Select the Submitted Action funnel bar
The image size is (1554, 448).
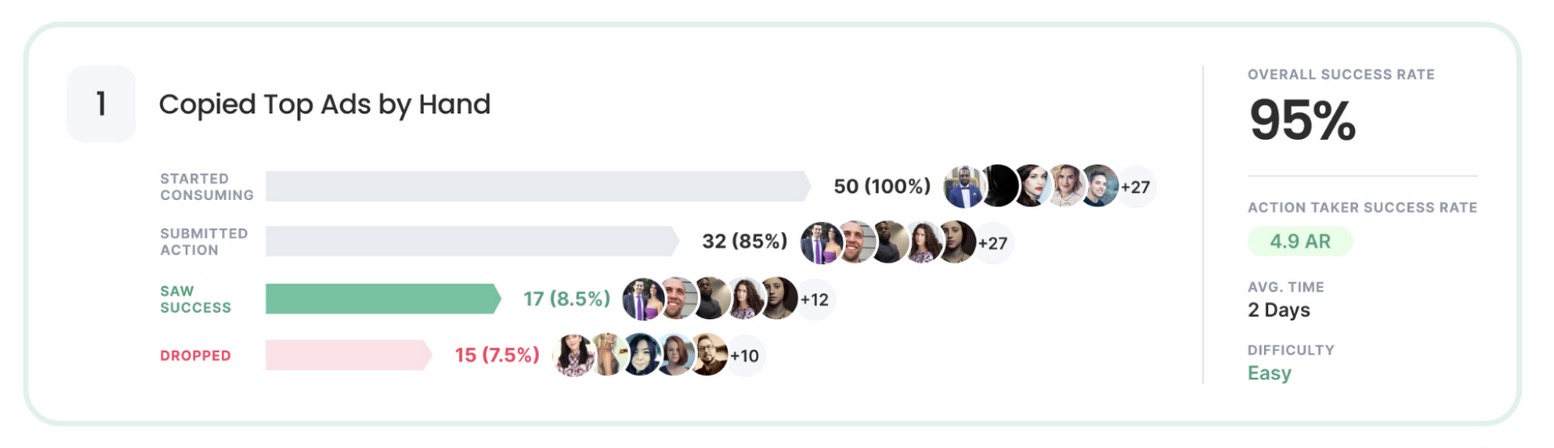point(471,242)
